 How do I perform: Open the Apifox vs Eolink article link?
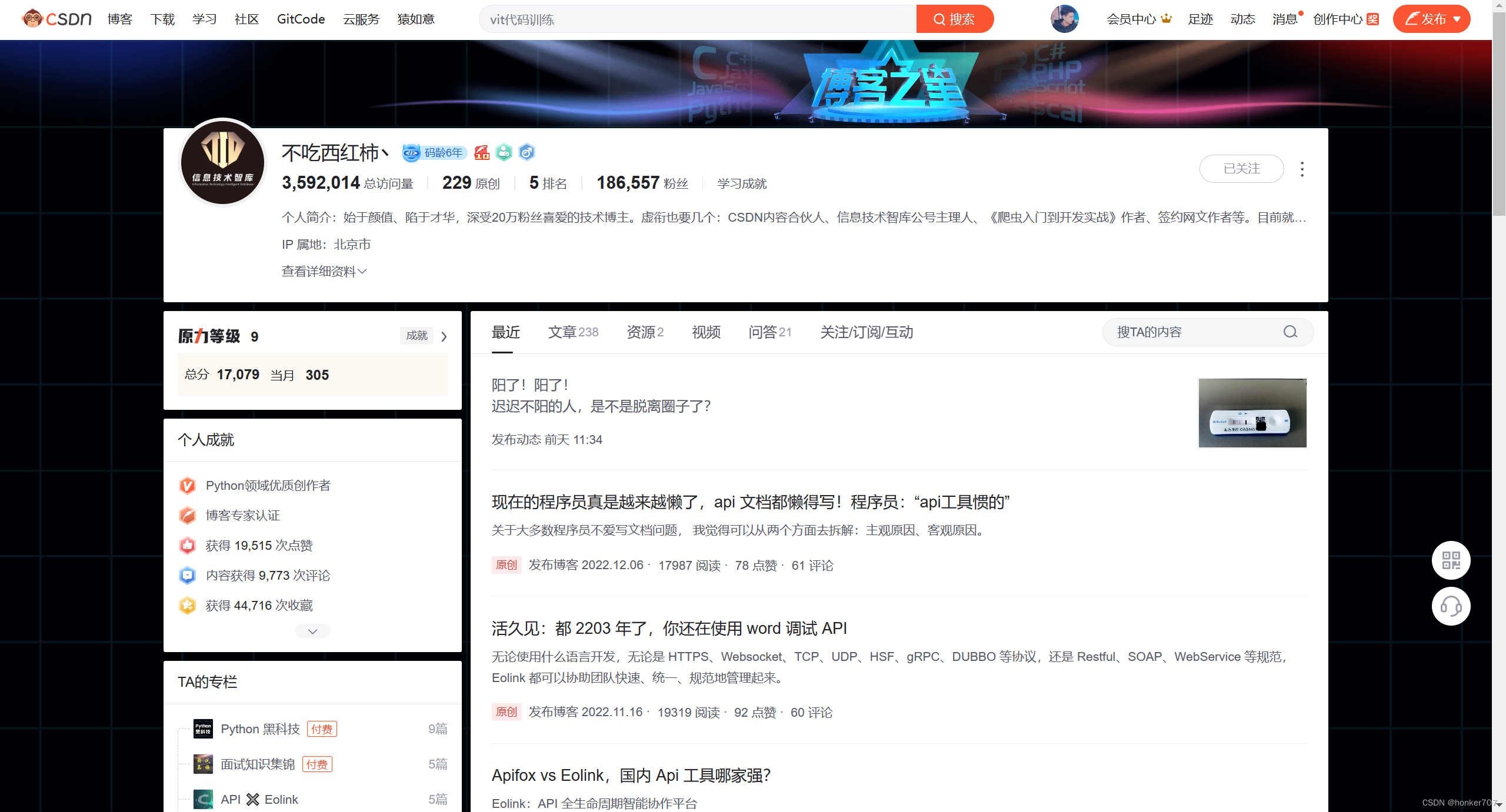click(631, 775)
